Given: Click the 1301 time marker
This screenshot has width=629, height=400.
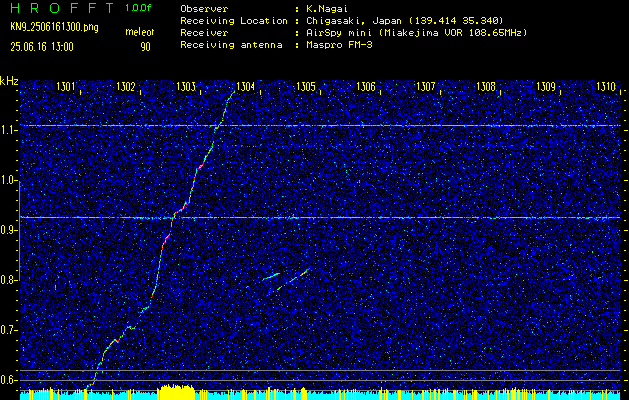Looking at the screenshot, I should (65, 87).
